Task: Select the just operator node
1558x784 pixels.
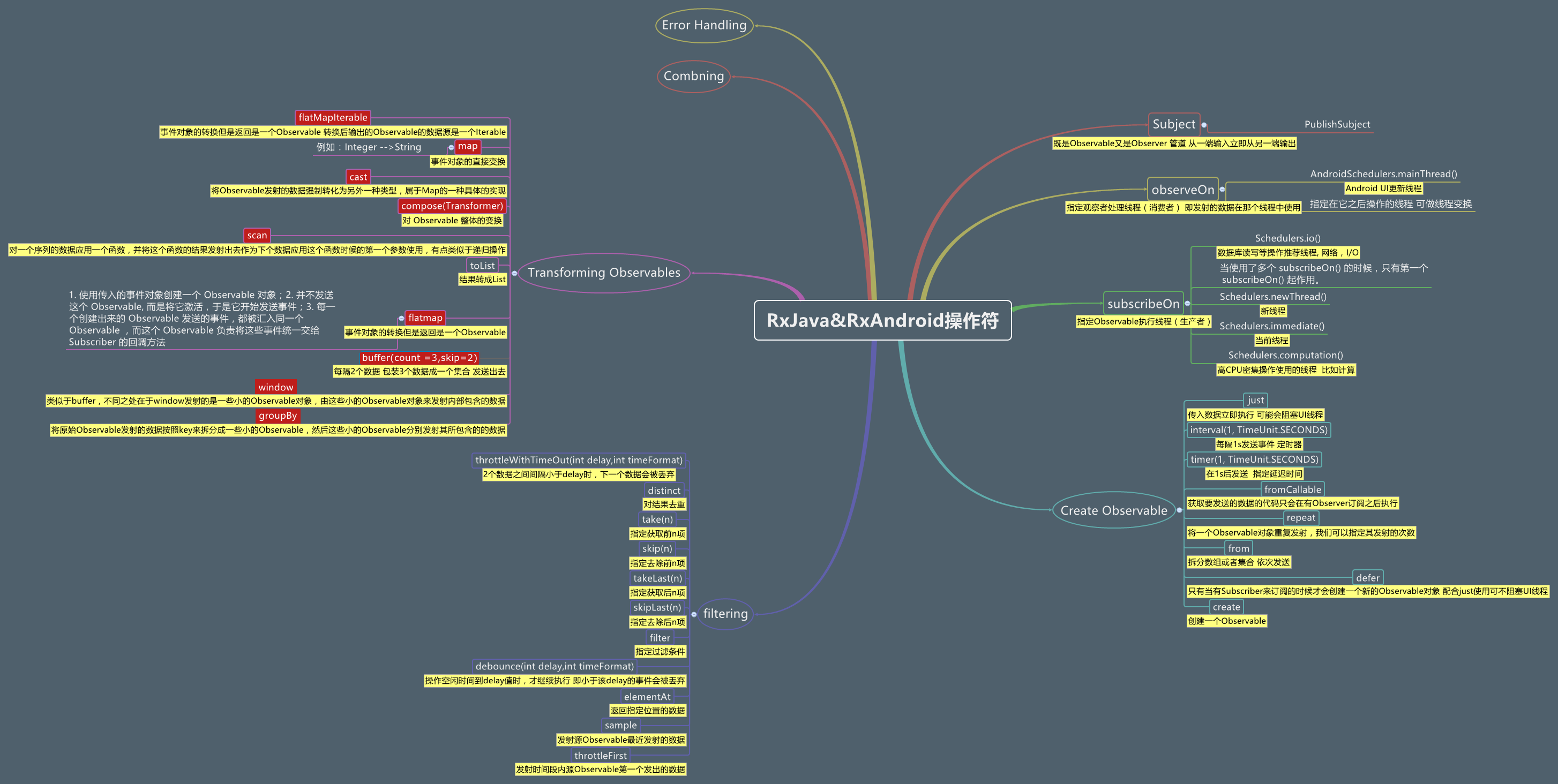Action: click(x=1255, y=400)
